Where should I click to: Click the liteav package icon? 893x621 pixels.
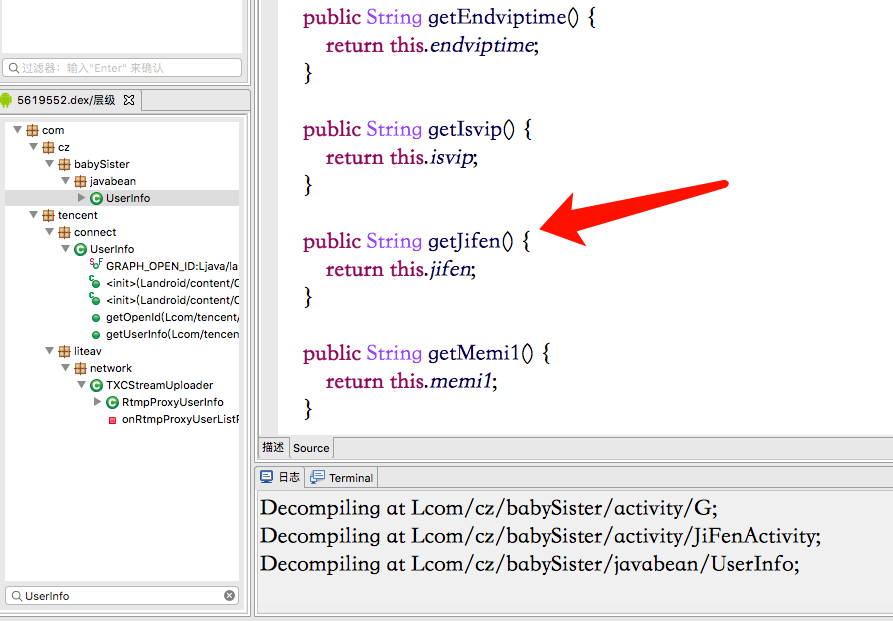coord(64,352)
